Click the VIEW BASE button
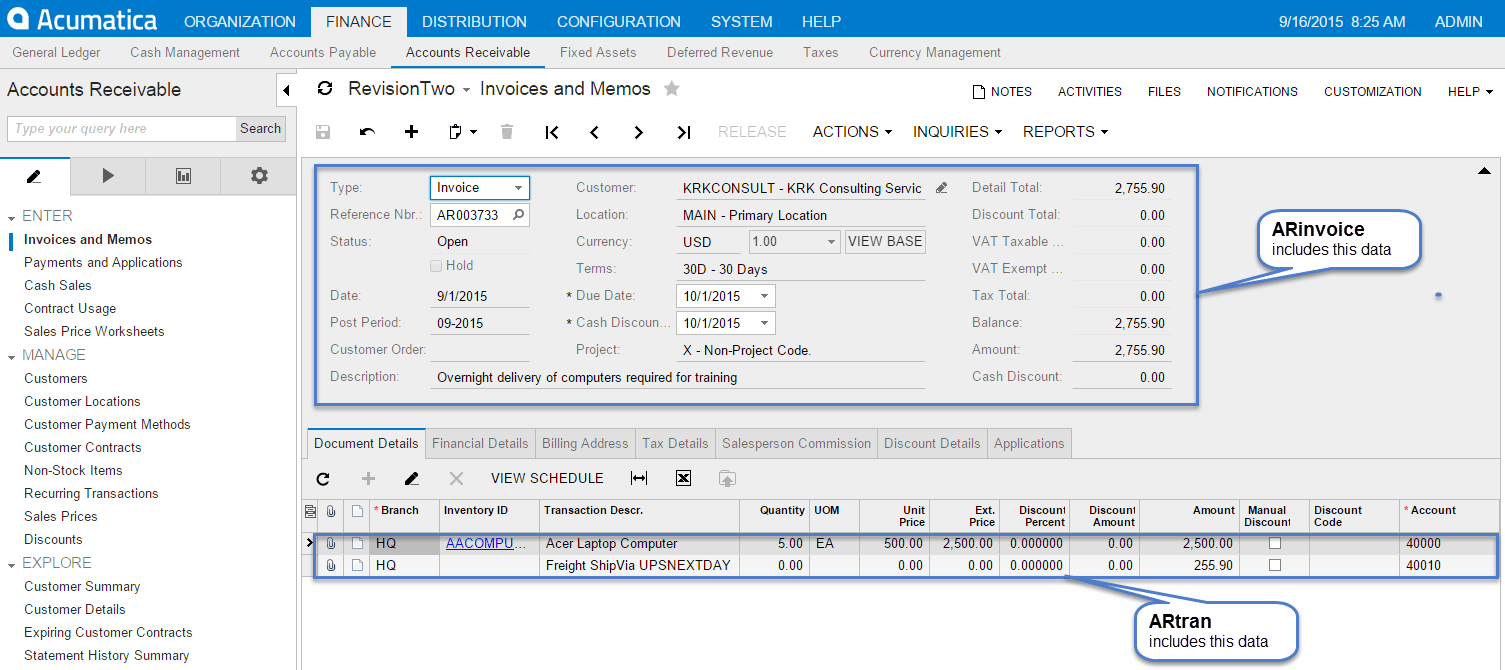 pyautogui.click(x=884, y=241)
